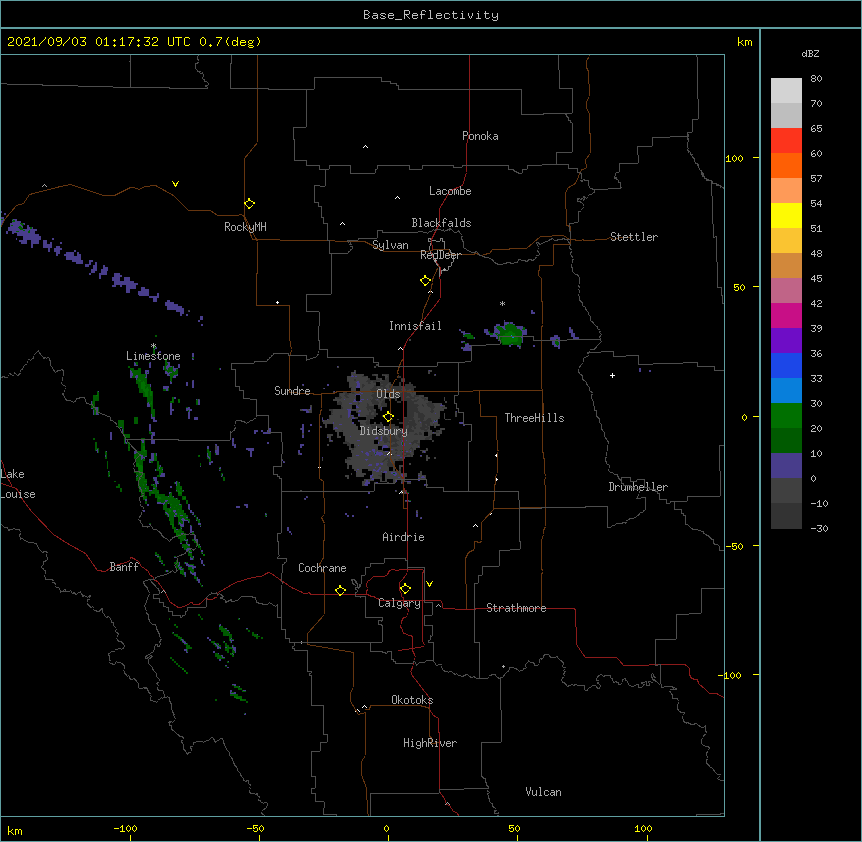
Task: Click the white caret marker southwest of Ponoka
Action: point(366,147)
